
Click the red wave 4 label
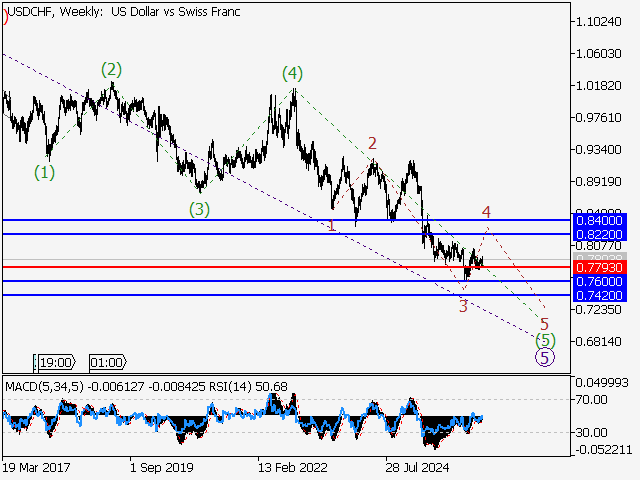click(486, 212)
